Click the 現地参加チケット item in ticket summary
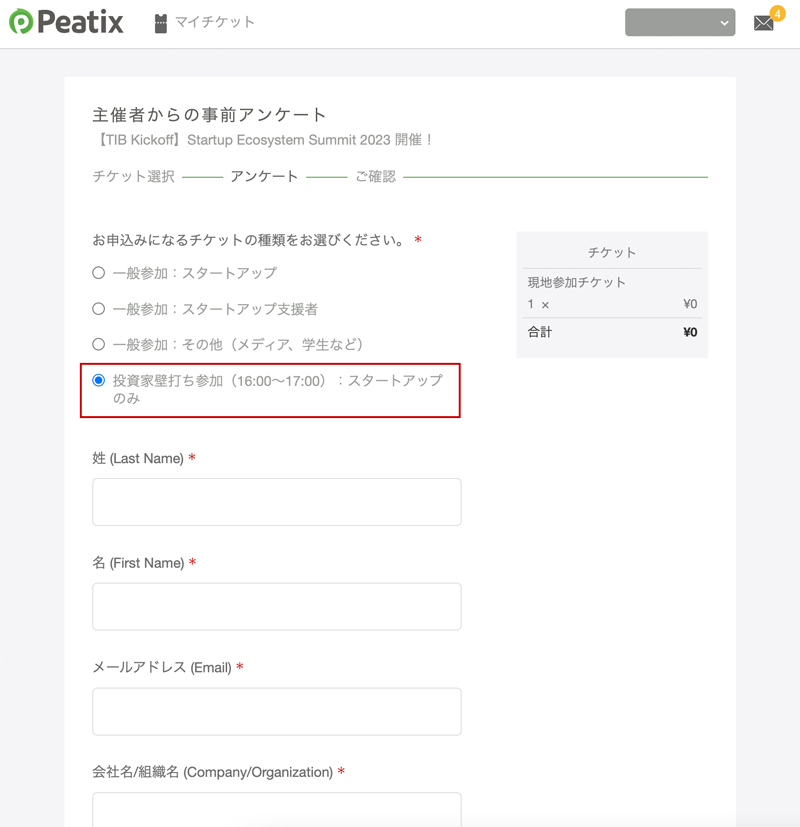Viewport: 800px width, 827px height. click(577, 283)
